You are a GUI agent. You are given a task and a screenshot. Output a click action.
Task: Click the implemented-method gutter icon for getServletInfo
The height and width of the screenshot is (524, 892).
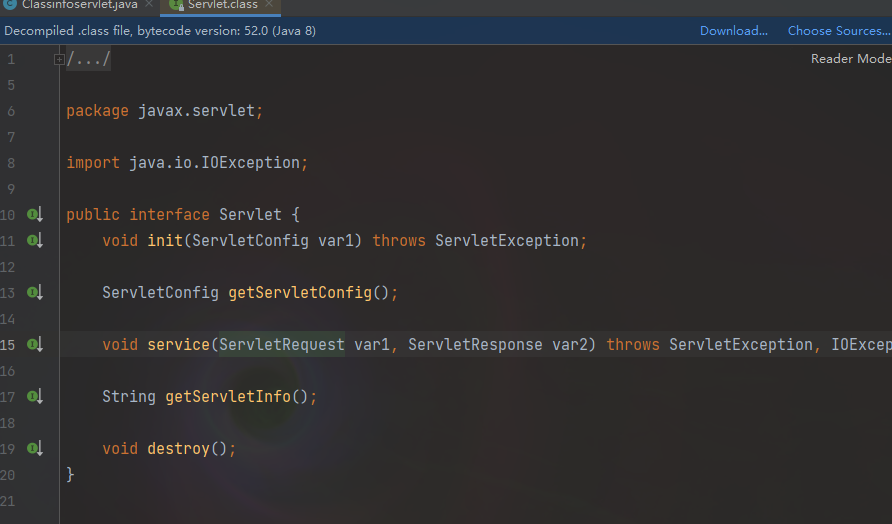[x=35, y=397]
